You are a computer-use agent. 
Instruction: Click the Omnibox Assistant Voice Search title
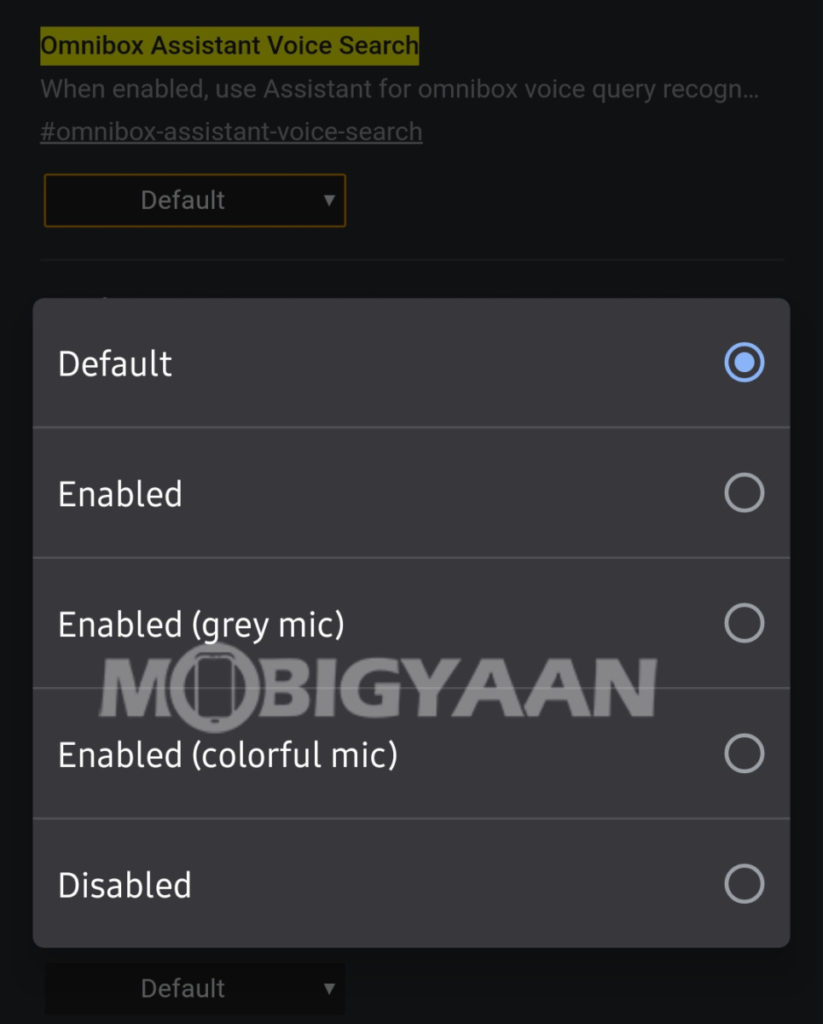click(229, 45)
